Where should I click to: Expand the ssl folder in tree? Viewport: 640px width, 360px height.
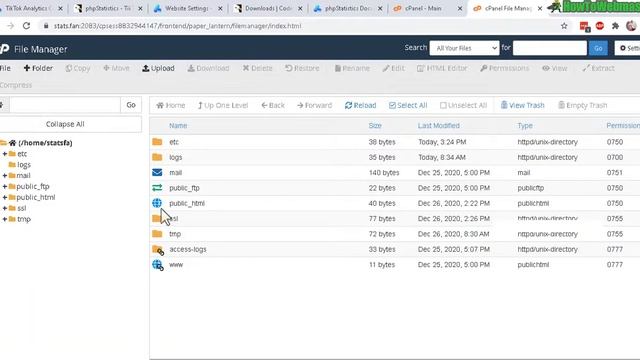pos(5,208)
